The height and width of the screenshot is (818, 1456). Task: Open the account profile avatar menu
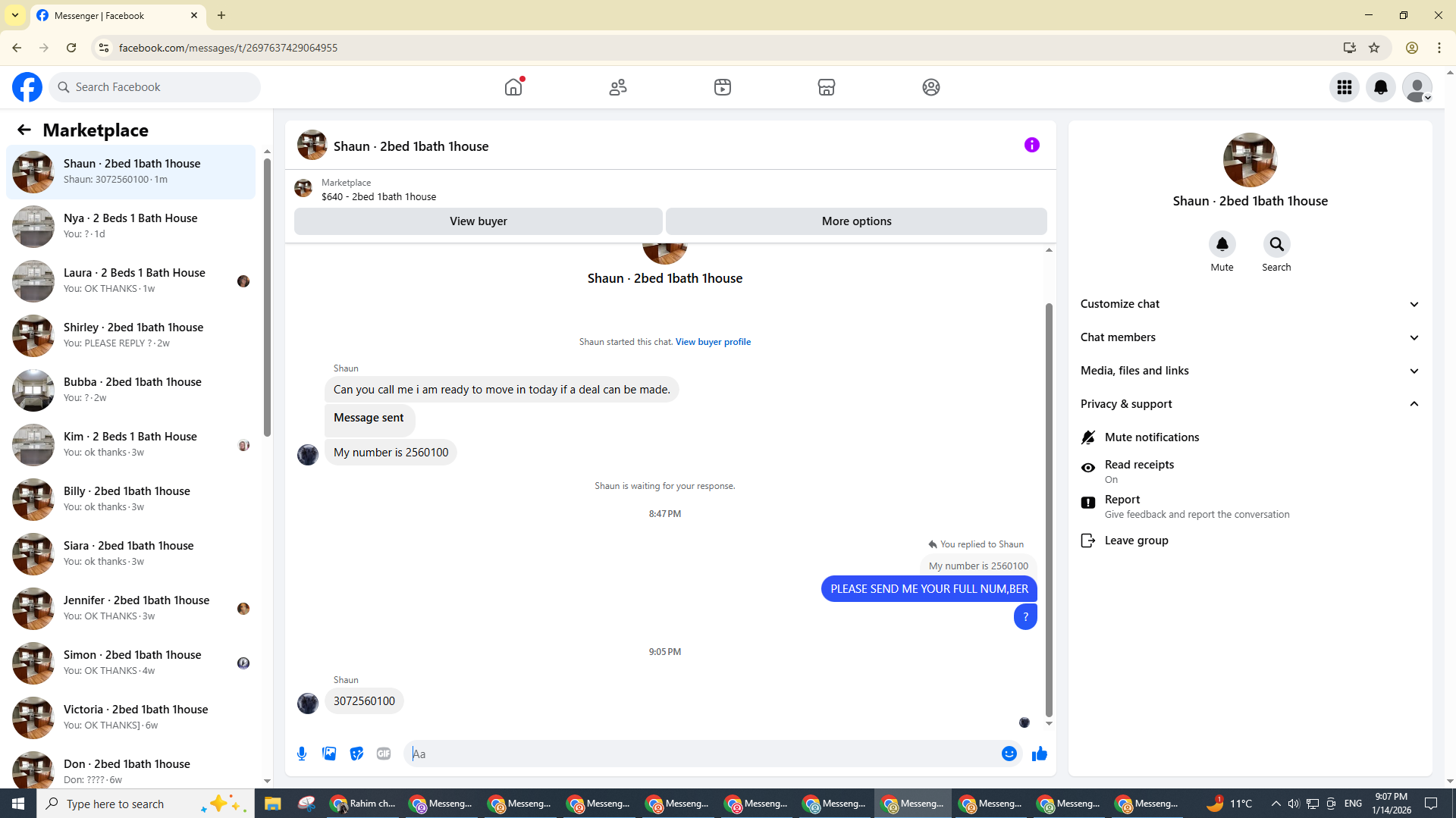point(1417,87)
